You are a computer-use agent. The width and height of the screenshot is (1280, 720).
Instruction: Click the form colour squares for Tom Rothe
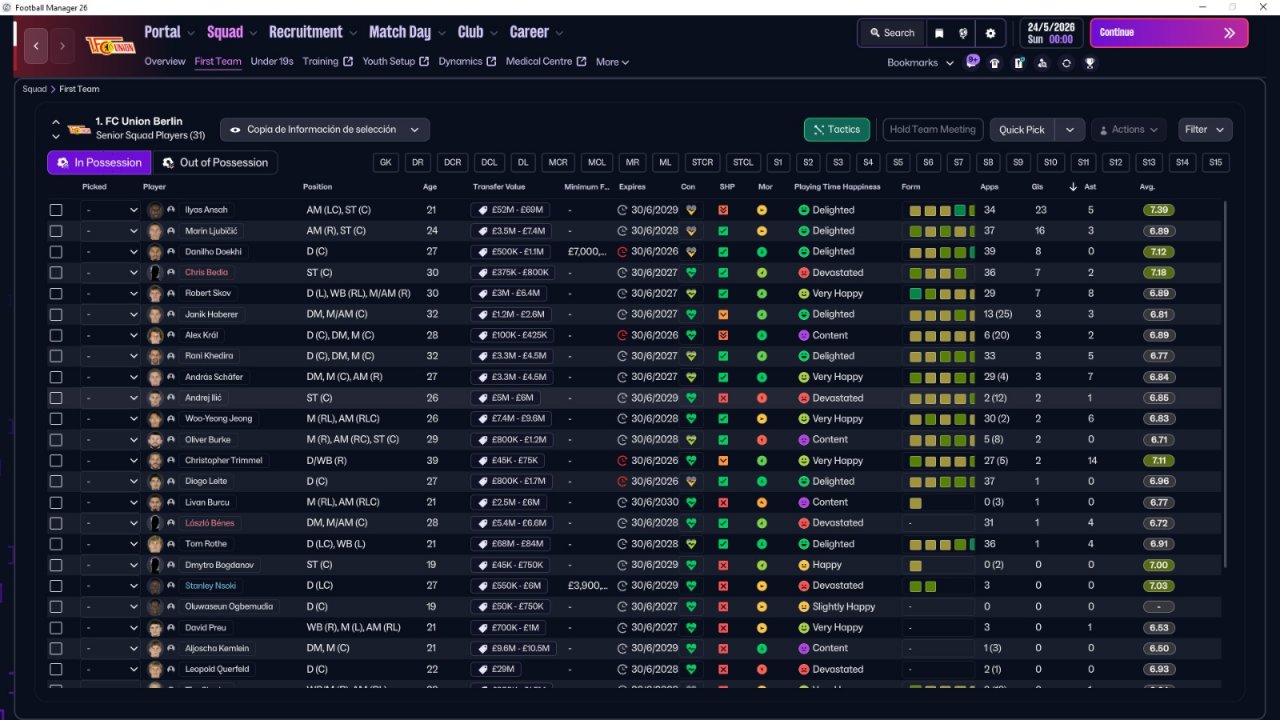click(x=938, y=544)
